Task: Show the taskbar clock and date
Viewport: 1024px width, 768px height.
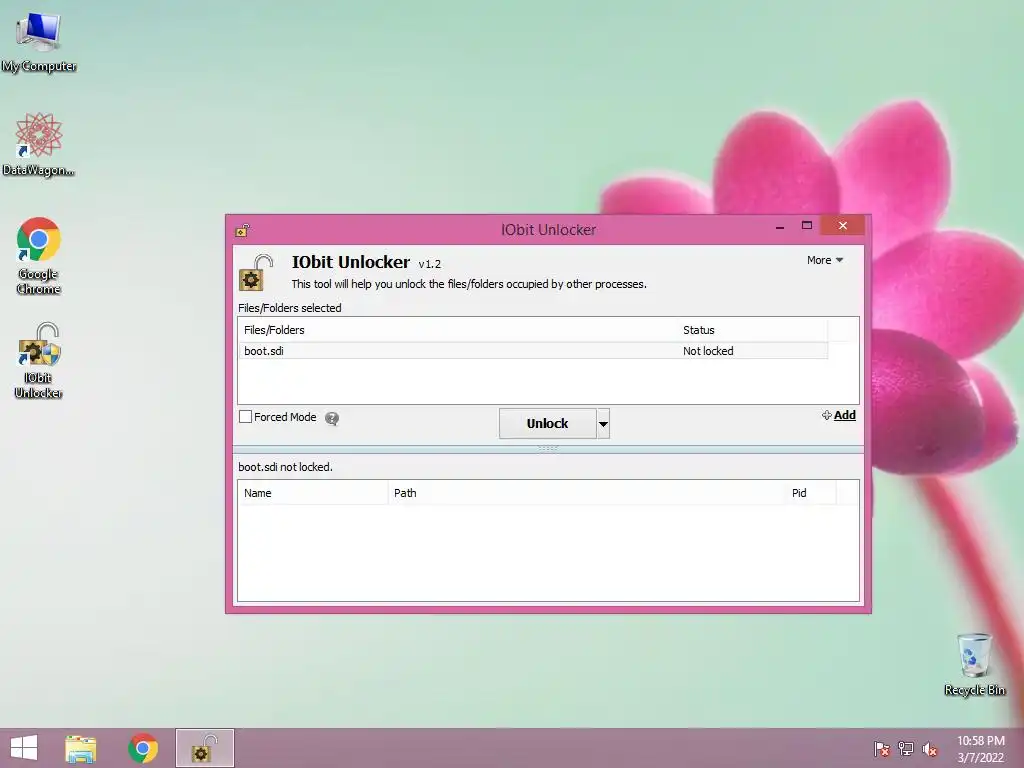Action: (980, 749)
